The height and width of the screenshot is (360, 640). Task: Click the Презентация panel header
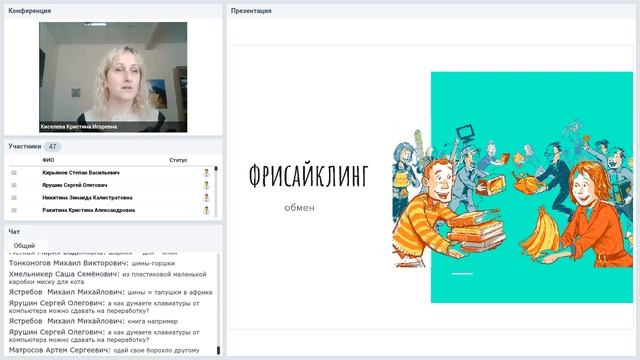(431, 11)
